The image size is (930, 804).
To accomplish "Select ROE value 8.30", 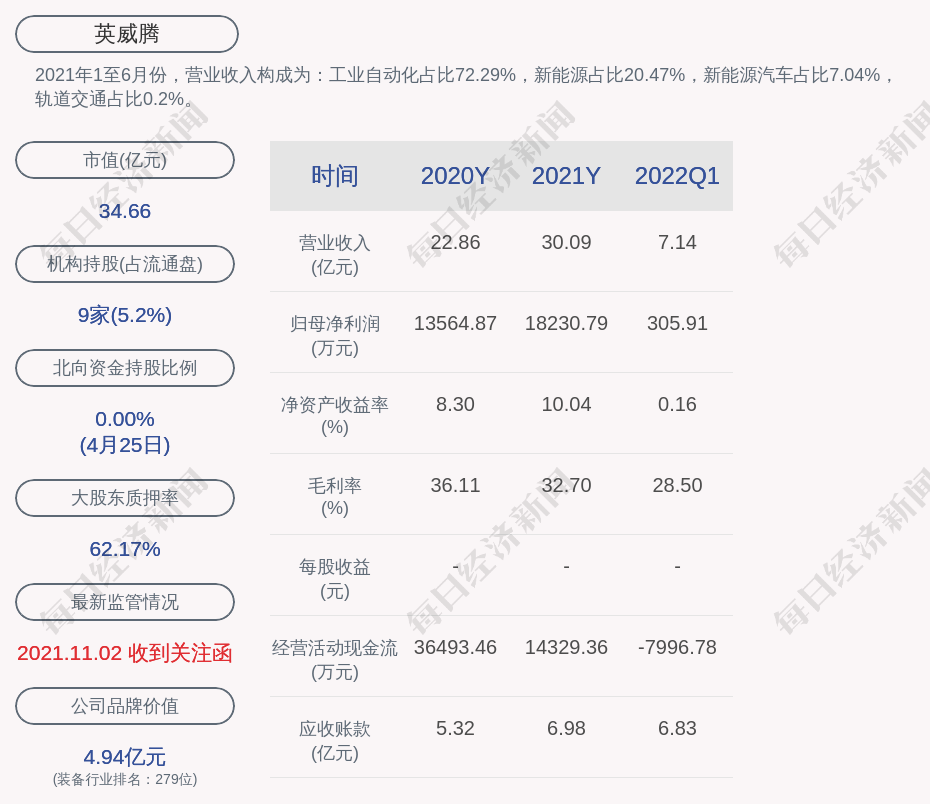I will (455, 404).
